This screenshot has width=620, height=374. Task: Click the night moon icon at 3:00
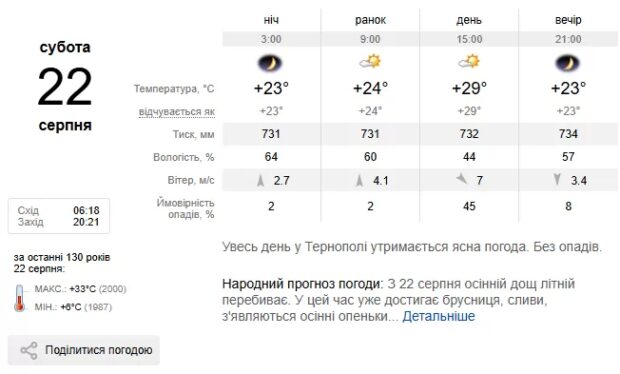pyautogui.click(x=270, y=63)
